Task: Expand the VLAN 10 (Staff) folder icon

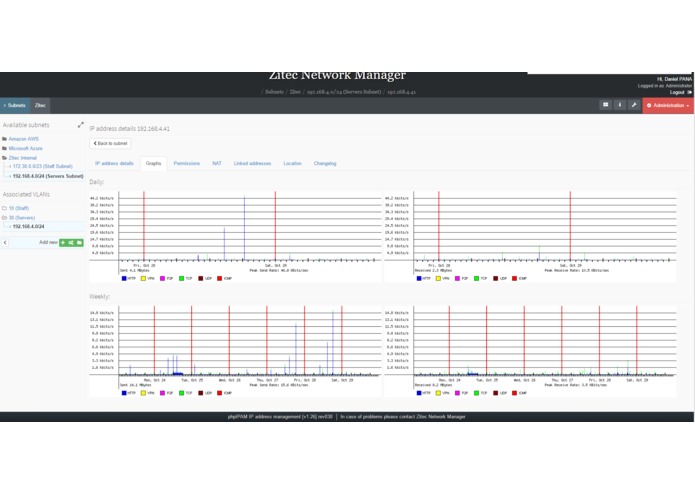Action: coord(4,208)
